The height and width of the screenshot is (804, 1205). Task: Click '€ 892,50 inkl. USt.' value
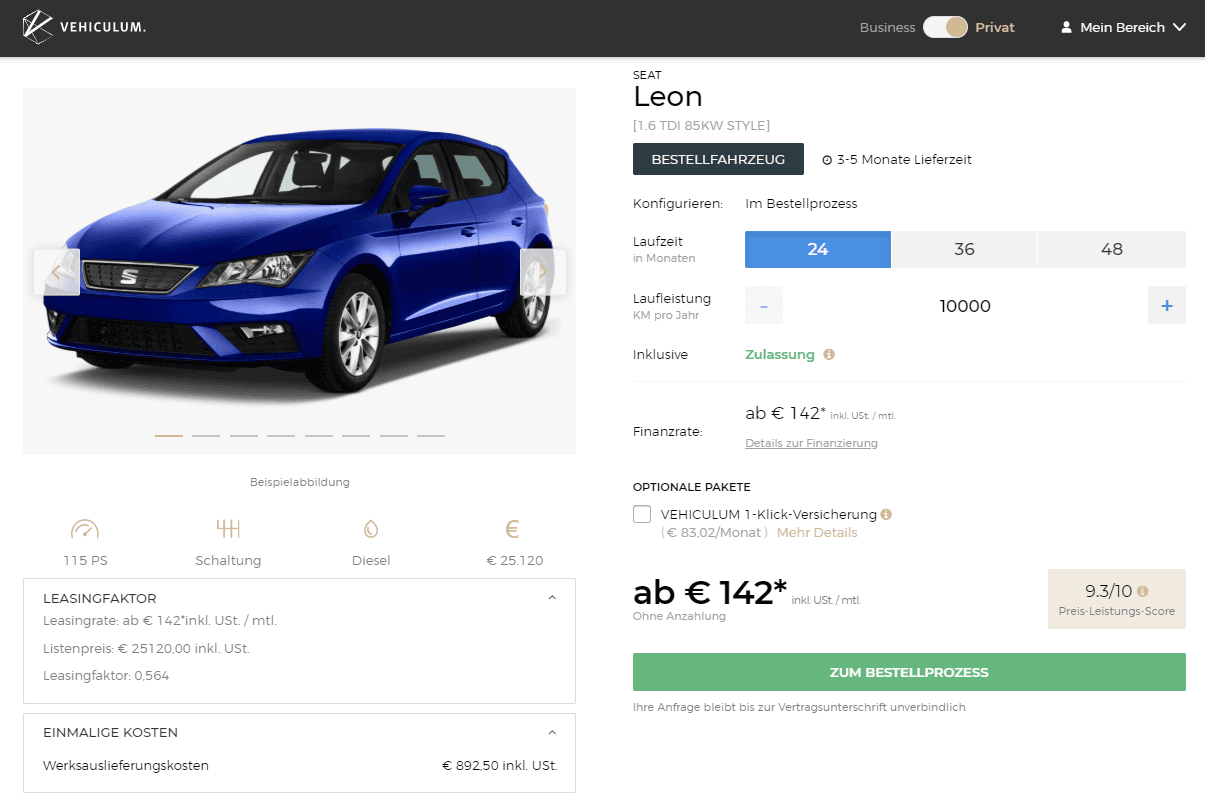(500, 766)
